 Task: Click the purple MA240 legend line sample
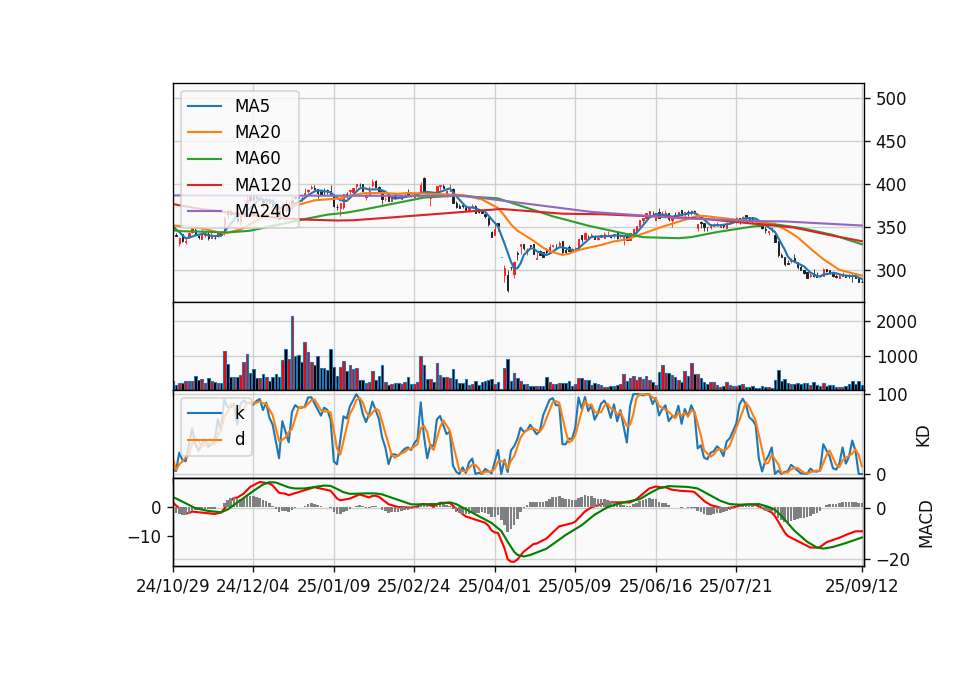click(x=204, y=211)
